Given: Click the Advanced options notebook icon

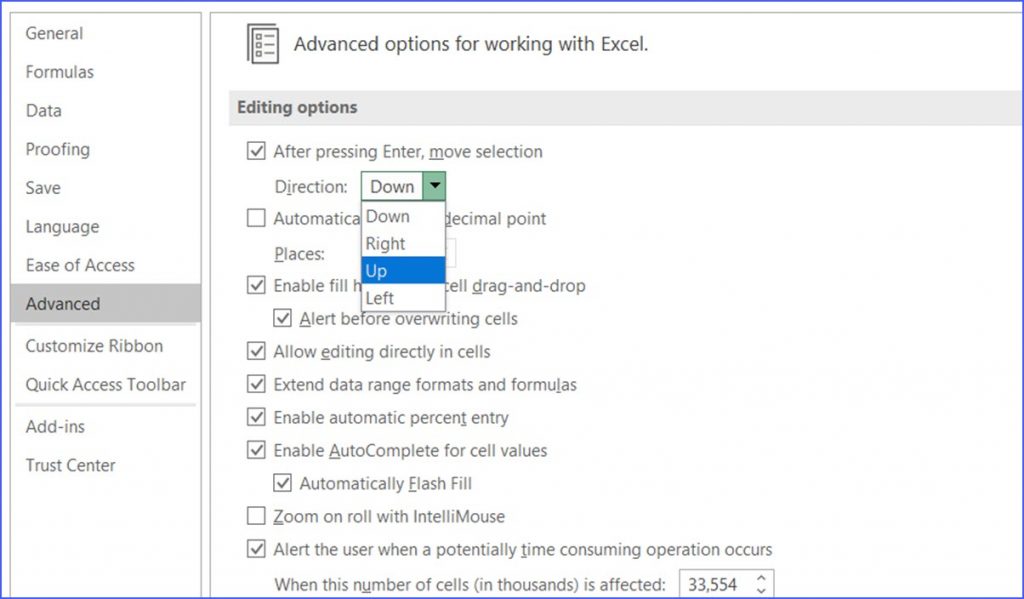Looking at the screenshot, I should tap(262, 44).
